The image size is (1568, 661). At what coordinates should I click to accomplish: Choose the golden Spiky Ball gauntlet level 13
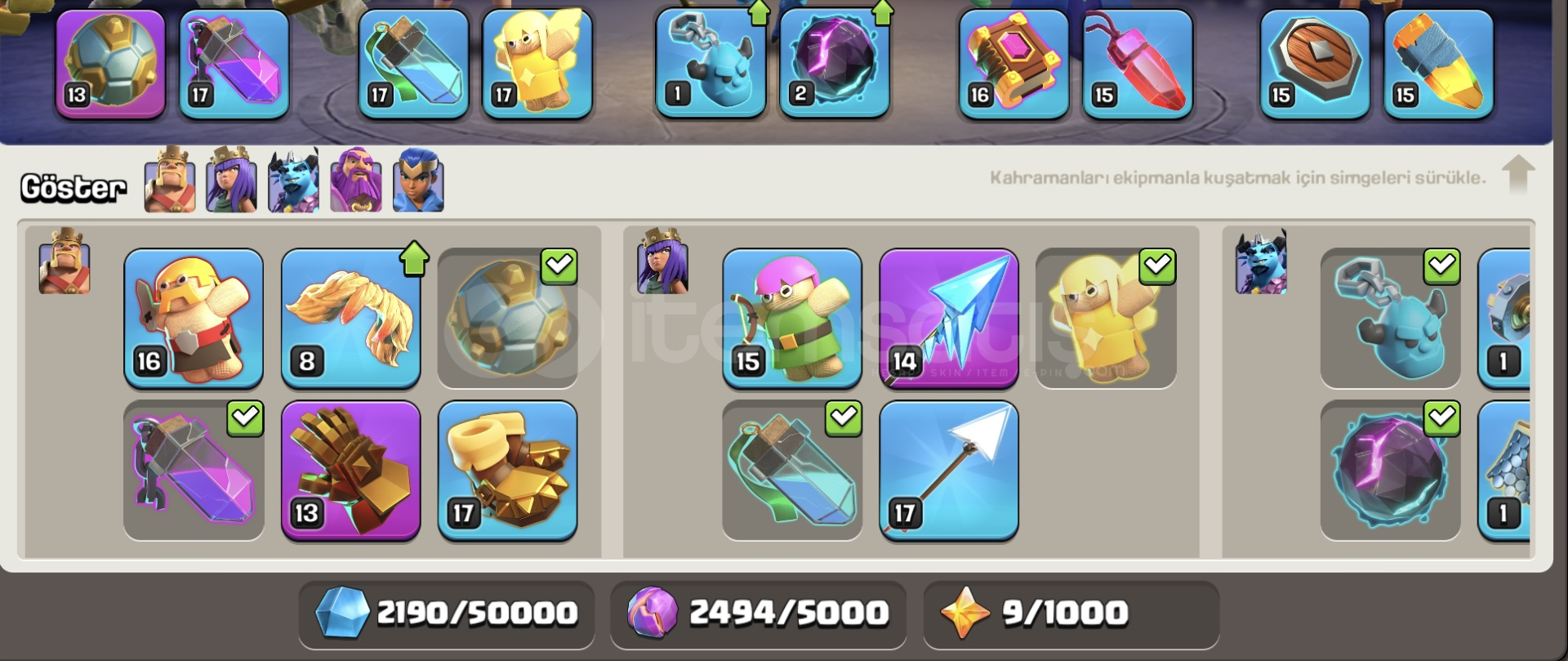click(351, 471)
